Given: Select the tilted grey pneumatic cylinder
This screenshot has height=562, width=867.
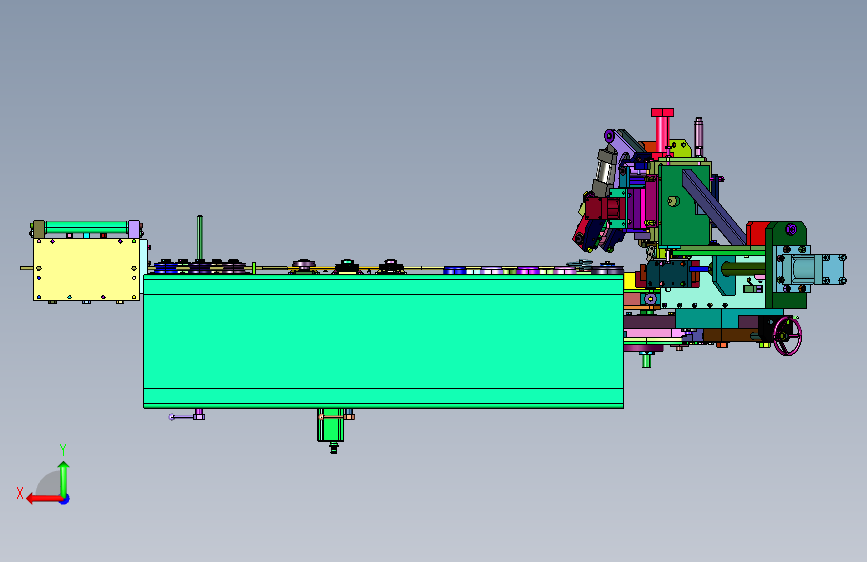Looking at the screenshot, I should click(x=605, y=170).
